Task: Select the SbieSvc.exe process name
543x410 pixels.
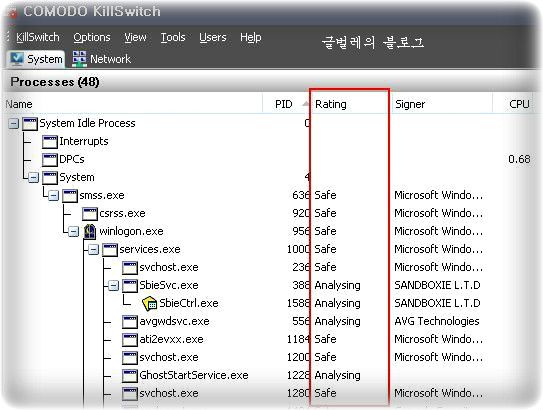Action: [169, 285]
